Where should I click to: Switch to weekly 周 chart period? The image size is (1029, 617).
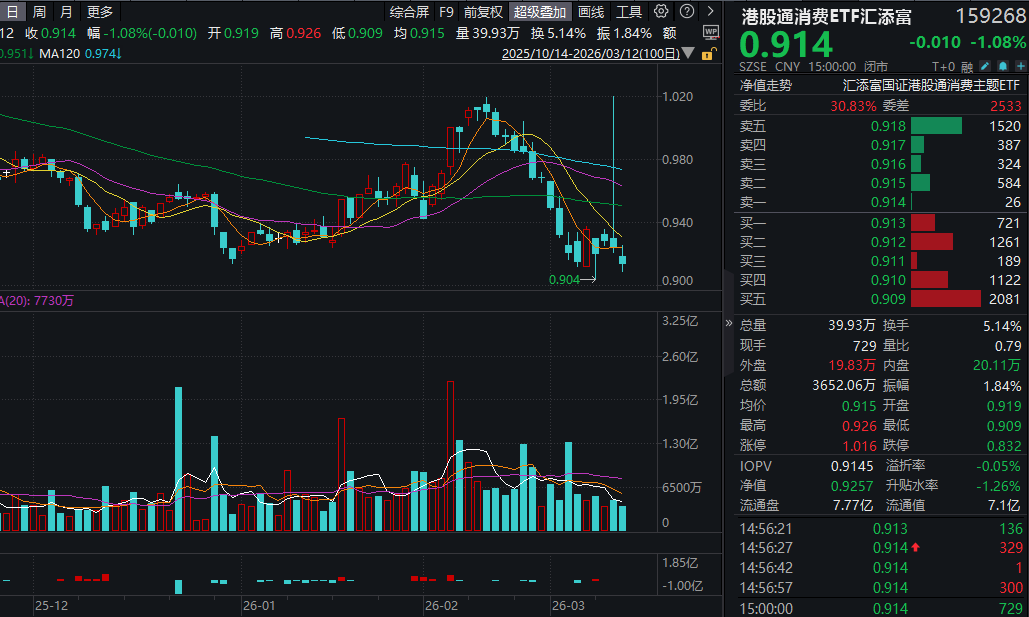click(39, 12)
